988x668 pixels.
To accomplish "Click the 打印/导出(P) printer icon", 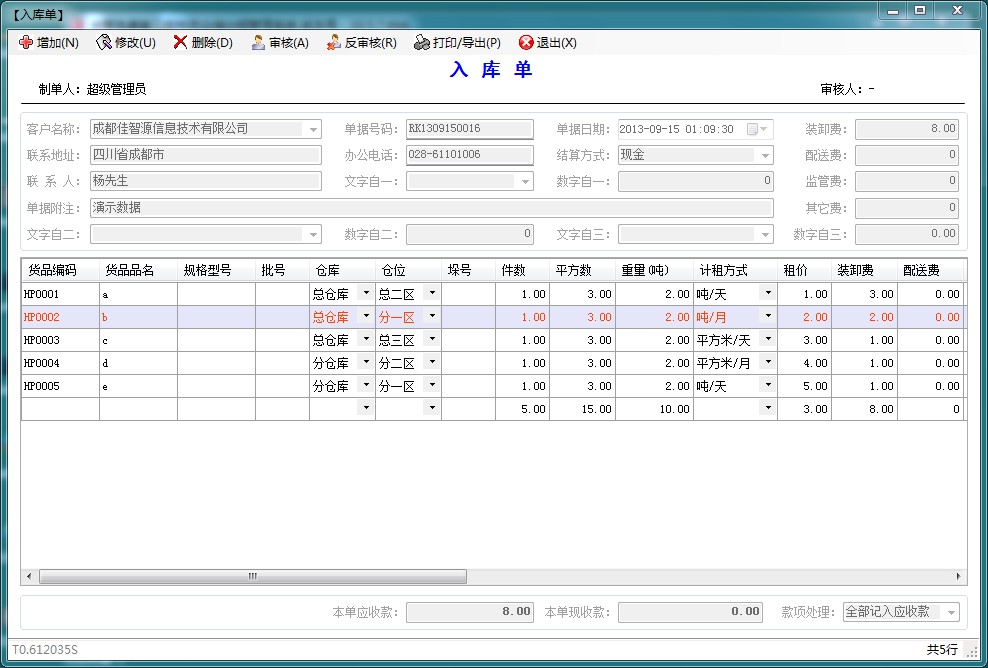I will [x=422, y=43].
